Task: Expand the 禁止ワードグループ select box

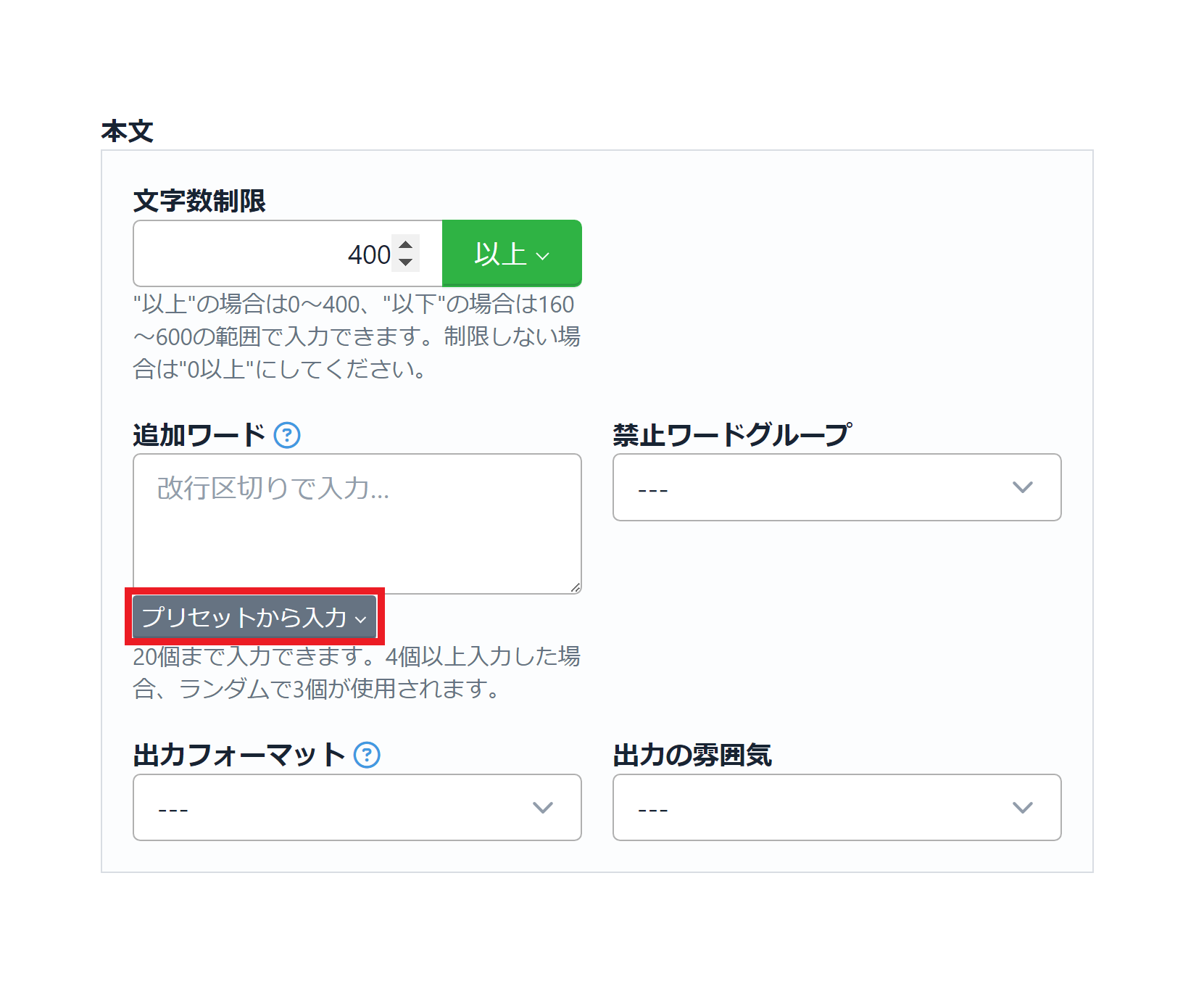Action: click(x=836, y=487)
